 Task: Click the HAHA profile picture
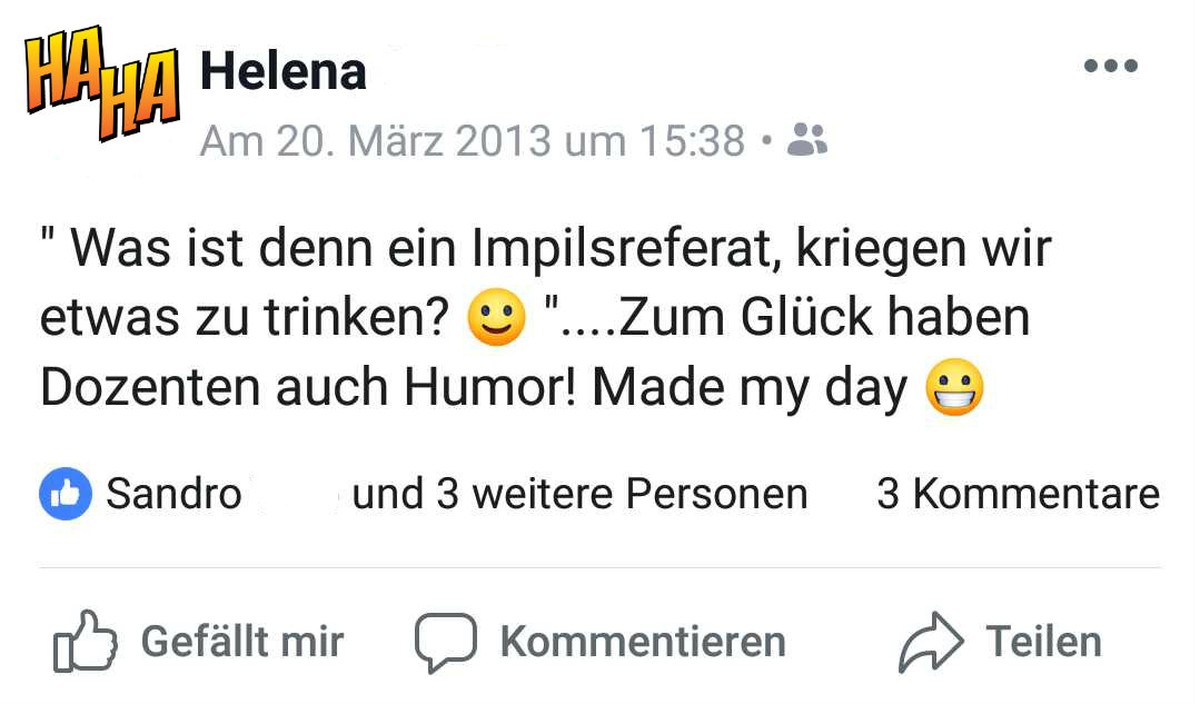click(102, 82)
